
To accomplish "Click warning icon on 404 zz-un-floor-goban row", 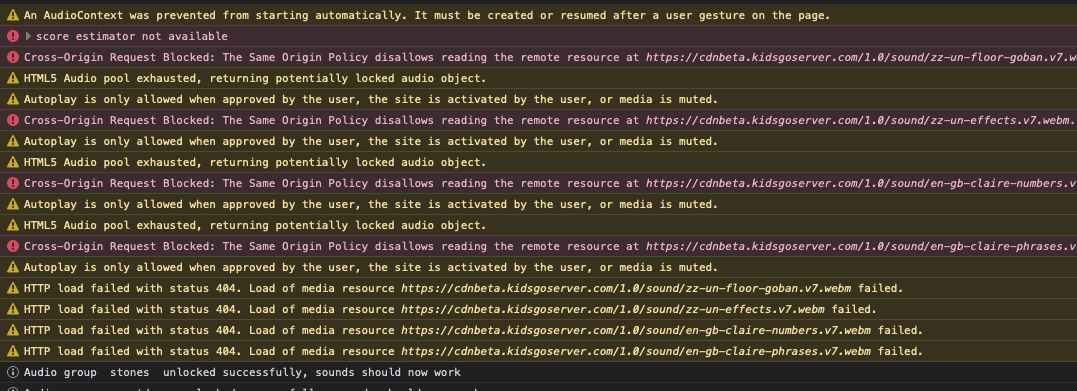I will point(12,288).
